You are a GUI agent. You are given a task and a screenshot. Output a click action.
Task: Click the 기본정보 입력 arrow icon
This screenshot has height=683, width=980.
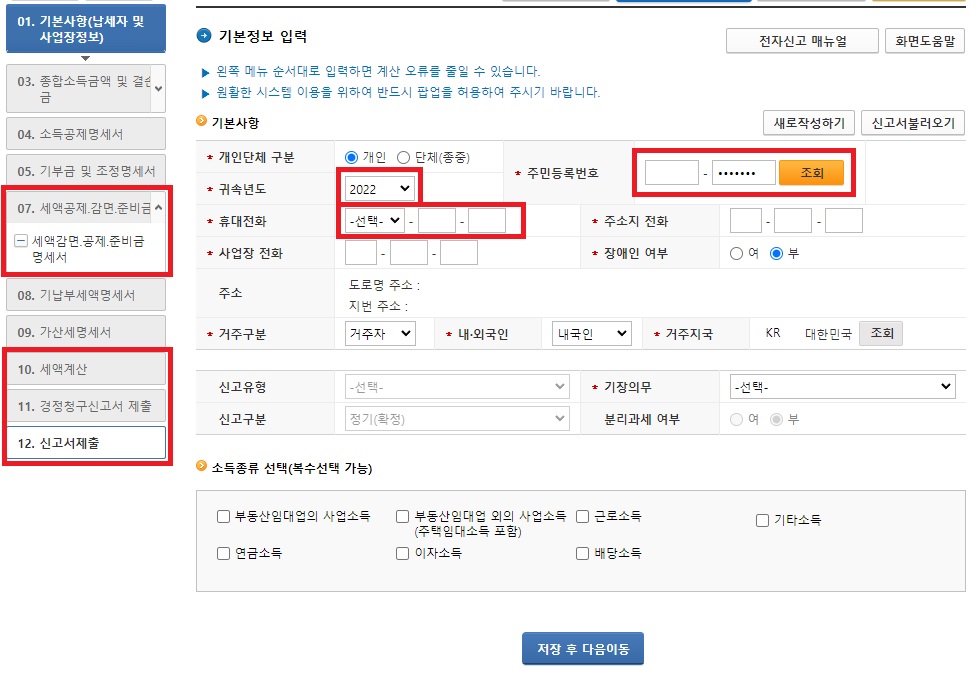click(204, 36)
